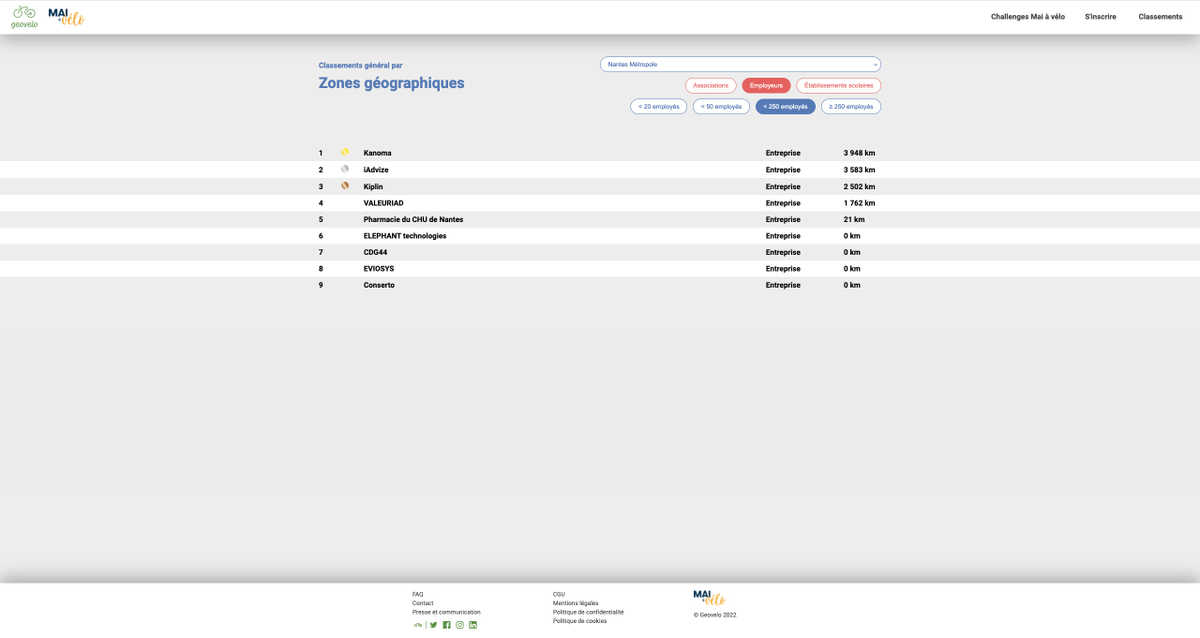
Task: Select the Kanoma row name
Action: (377, 153)
